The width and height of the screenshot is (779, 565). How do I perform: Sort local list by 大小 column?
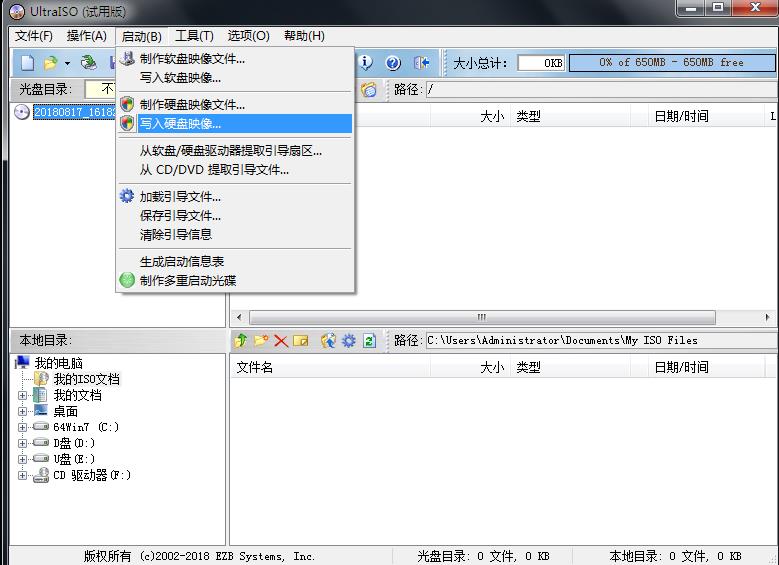pos(470,367)
